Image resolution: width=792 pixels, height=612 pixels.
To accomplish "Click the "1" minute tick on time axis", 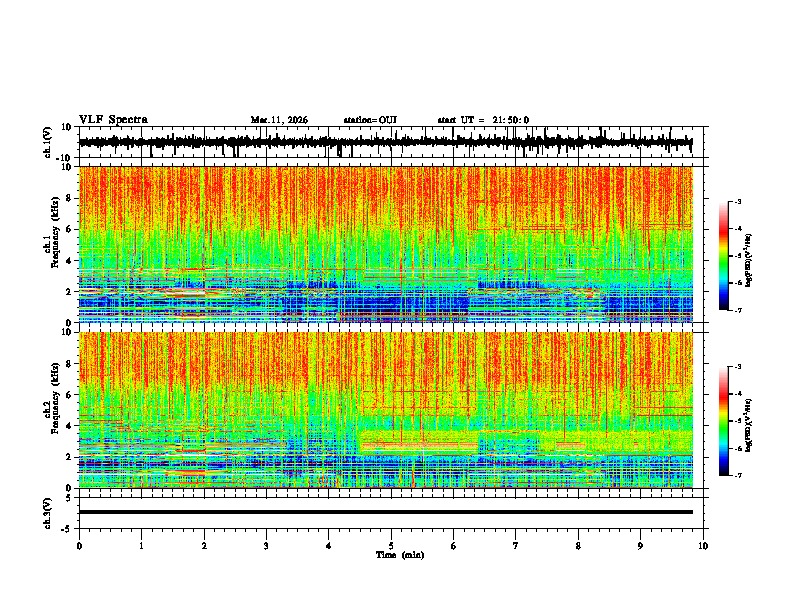I will pyautogui.click(x=141, y=546).
